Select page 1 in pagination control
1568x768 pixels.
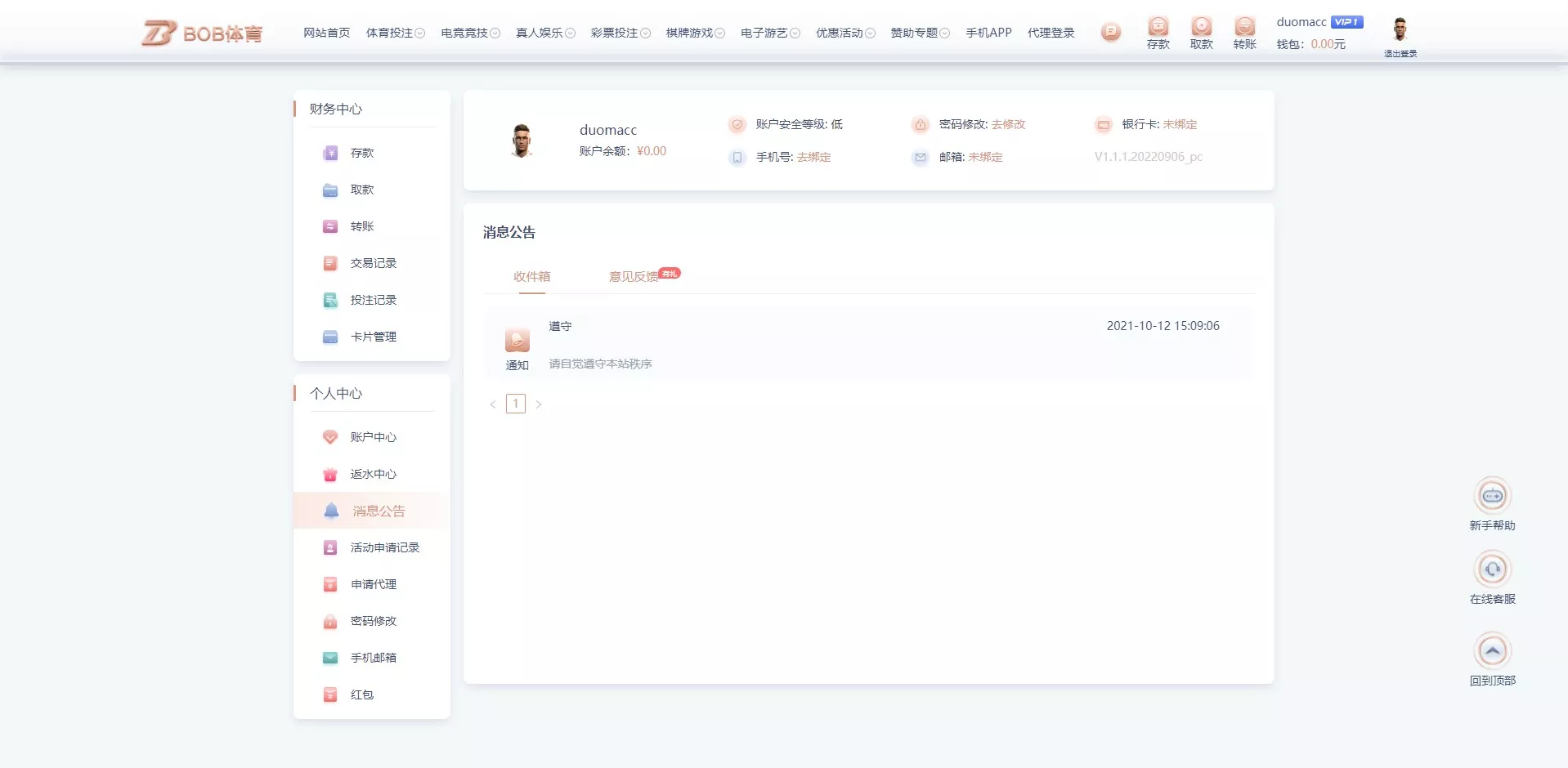(515, 404)
